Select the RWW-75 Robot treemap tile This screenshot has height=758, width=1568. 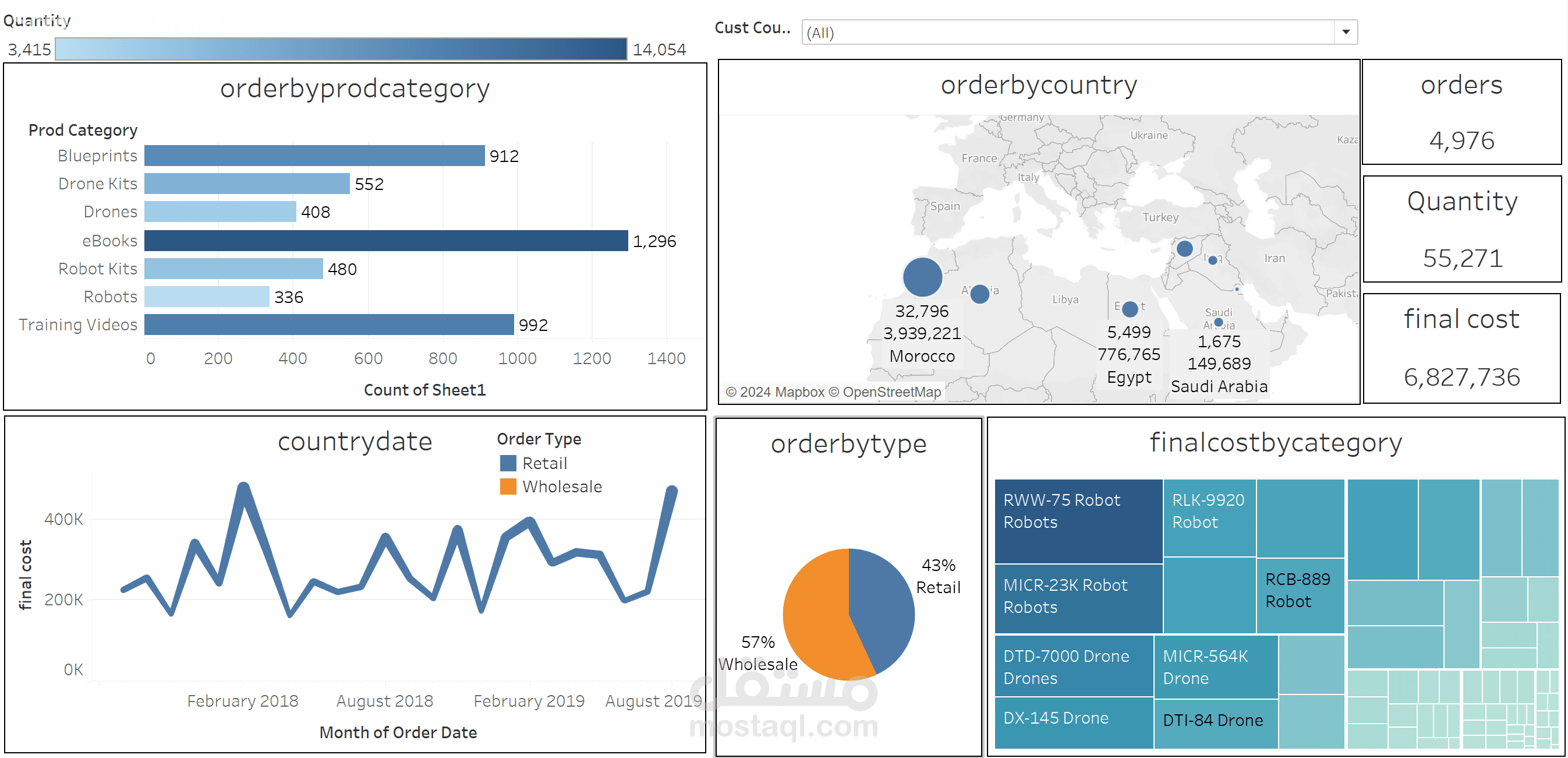point(1078,521)
